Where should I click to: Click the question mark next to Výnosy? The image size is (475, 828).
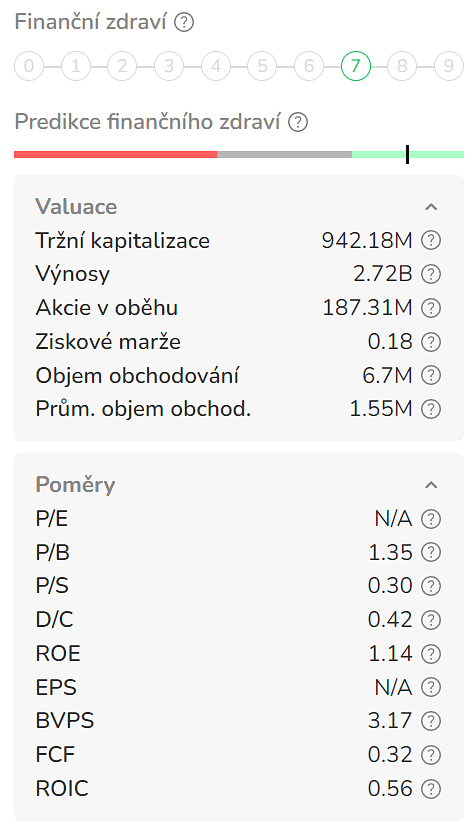click(431, 274)
